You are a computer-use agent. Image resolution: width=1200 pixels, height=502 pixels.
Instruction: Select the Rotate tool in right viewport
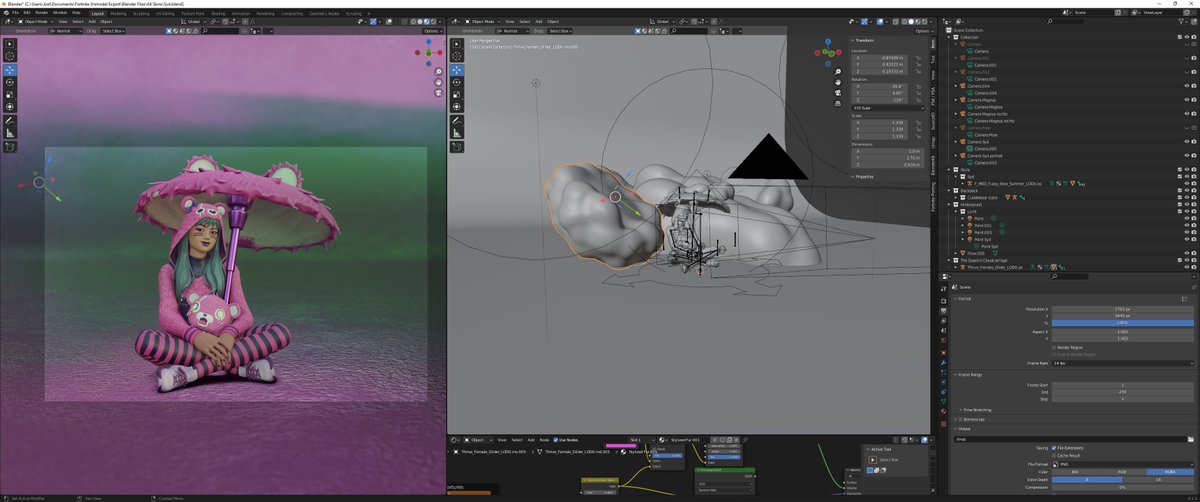(x=456, y=82)
